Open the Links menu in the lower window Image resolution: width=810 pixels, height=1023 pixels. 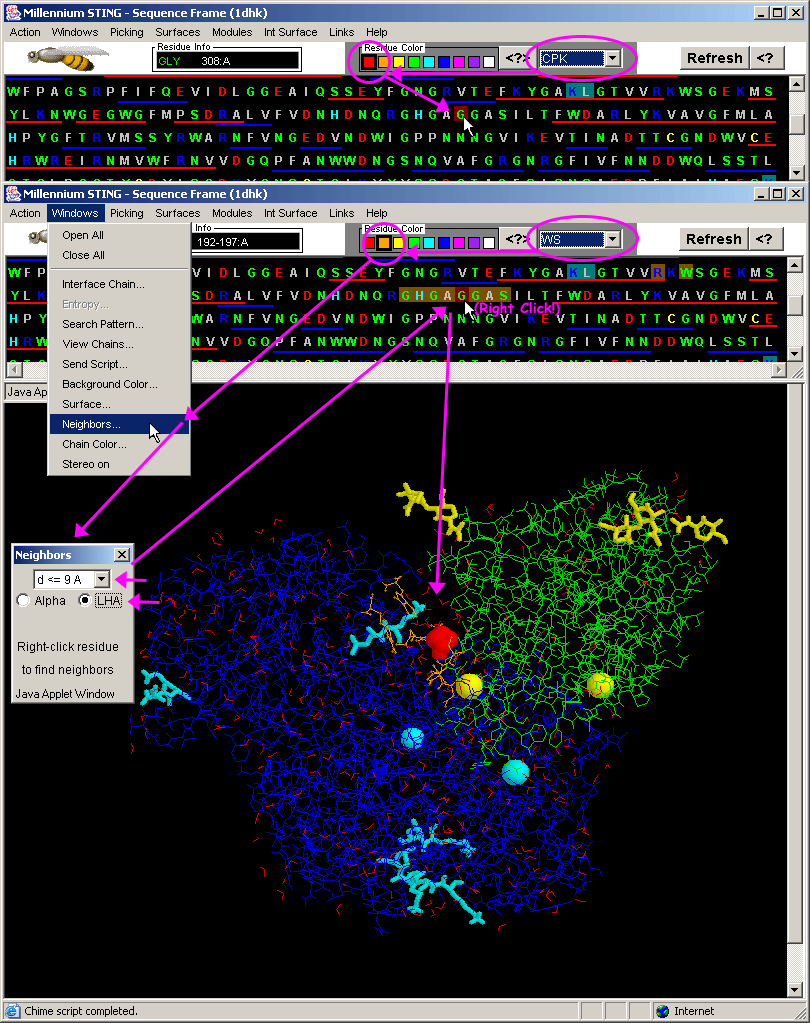(341, 213)
